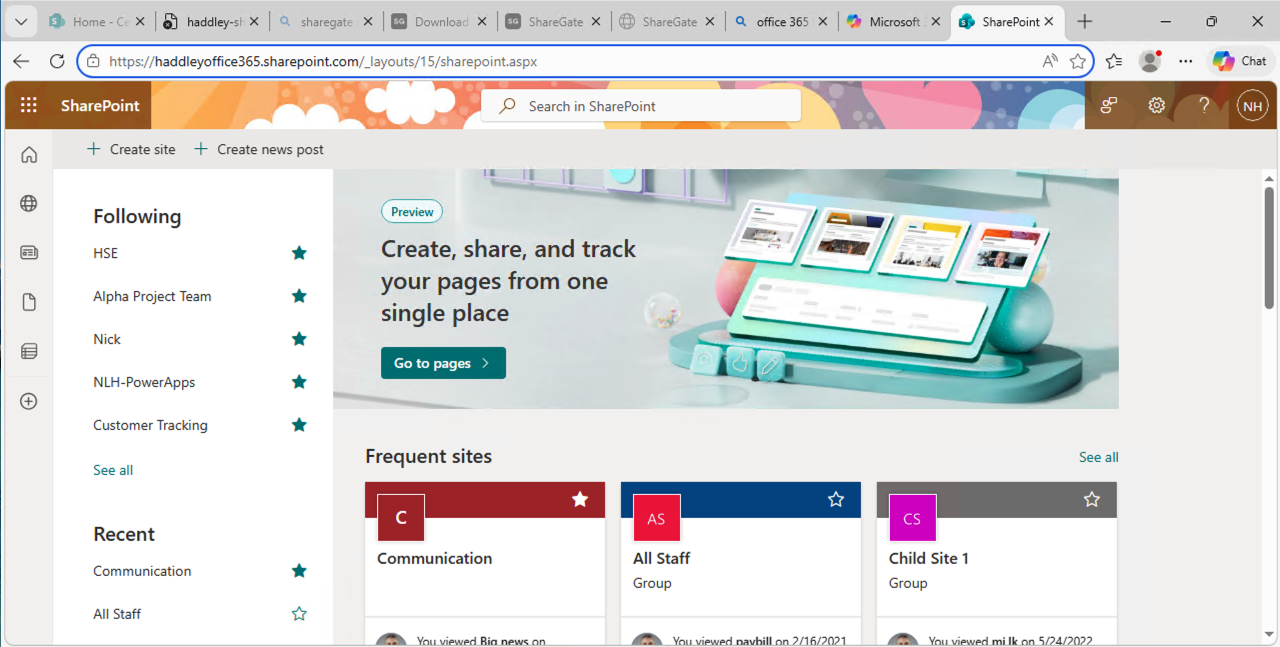Unfollow Customer Tracking star

pos(299,425)
